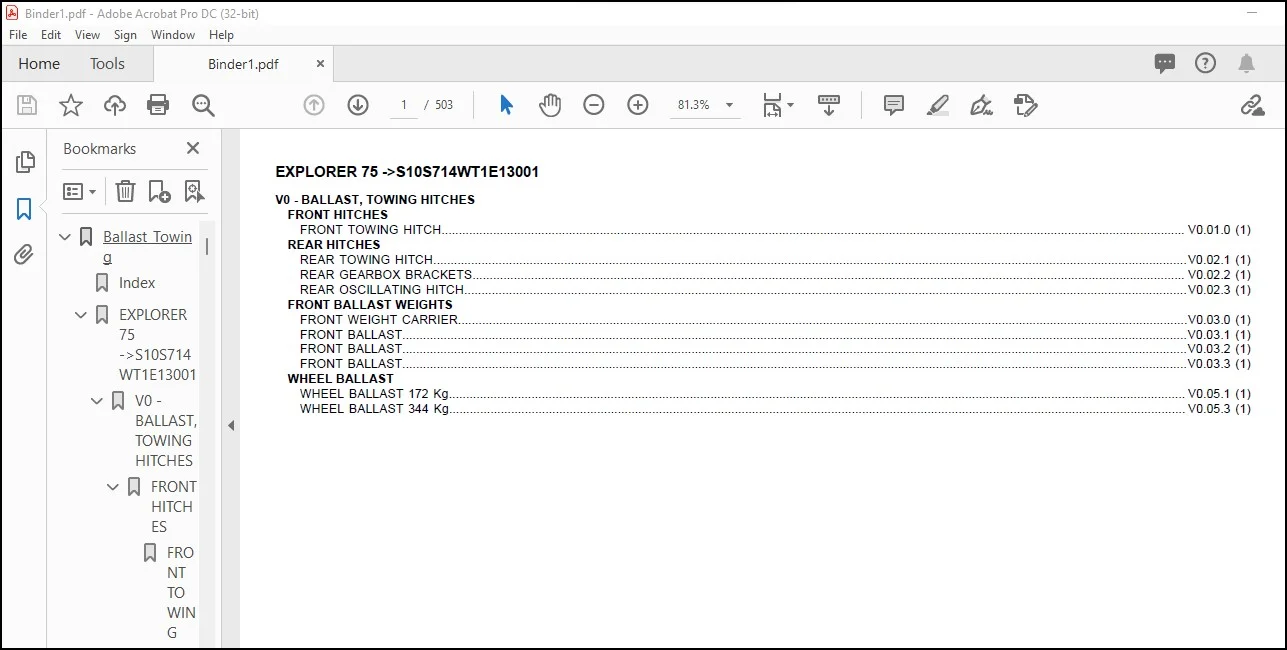Select the Ballast Towing bookmark
Image resolution: width=1287 pixels, height=650 pixels.
click(148, 247)
